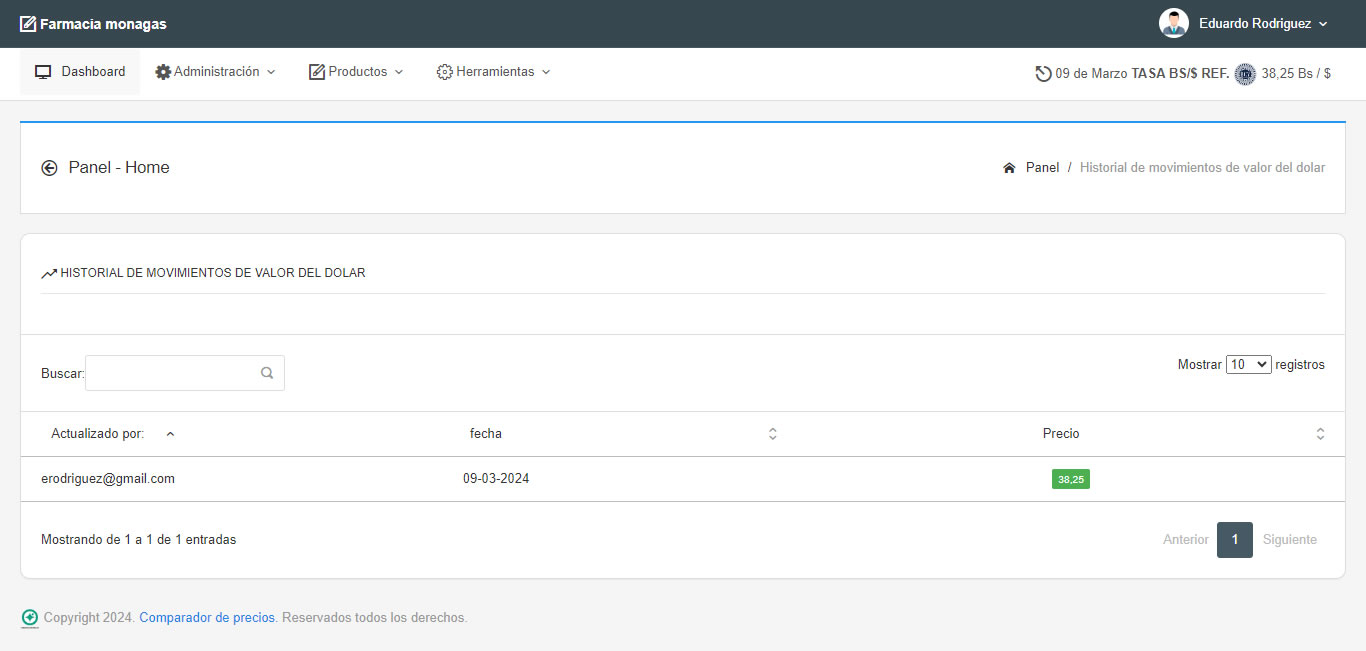
Task: Open the Administración menu
Action: 215,72
